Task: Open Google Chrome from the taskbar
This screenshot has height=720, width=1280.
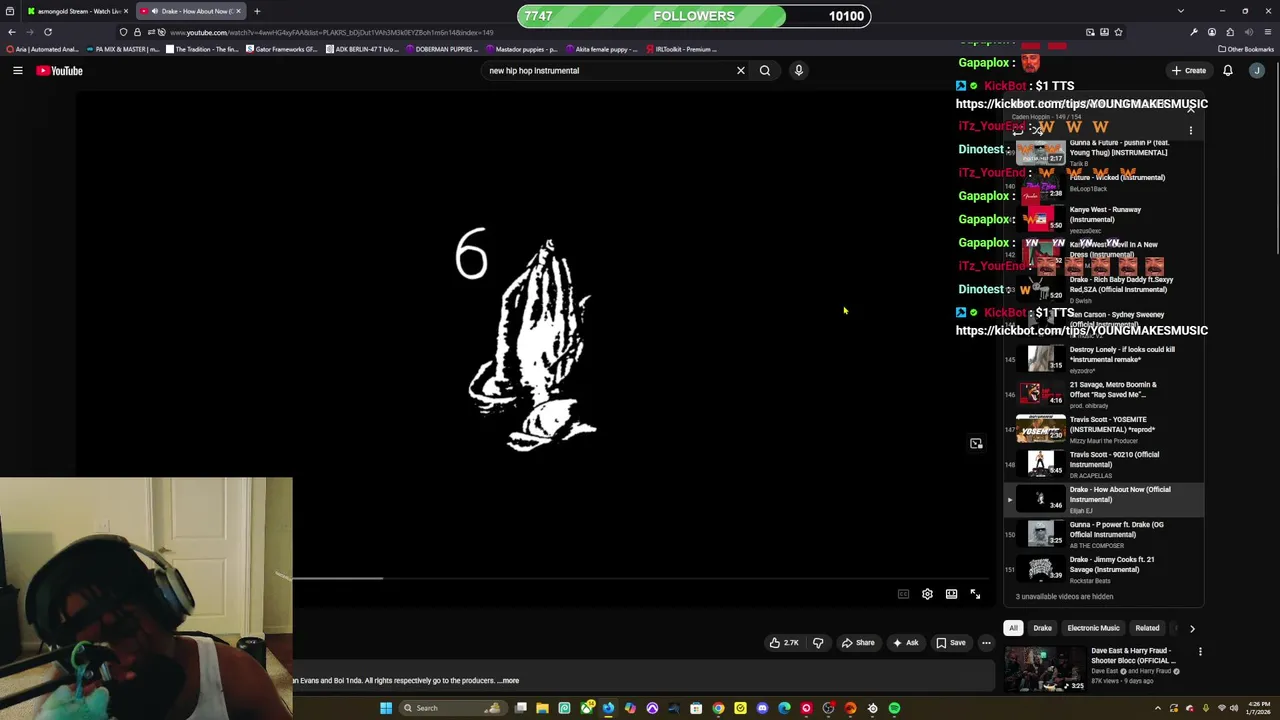Action: pyautogui.click(x=718, y=708)
